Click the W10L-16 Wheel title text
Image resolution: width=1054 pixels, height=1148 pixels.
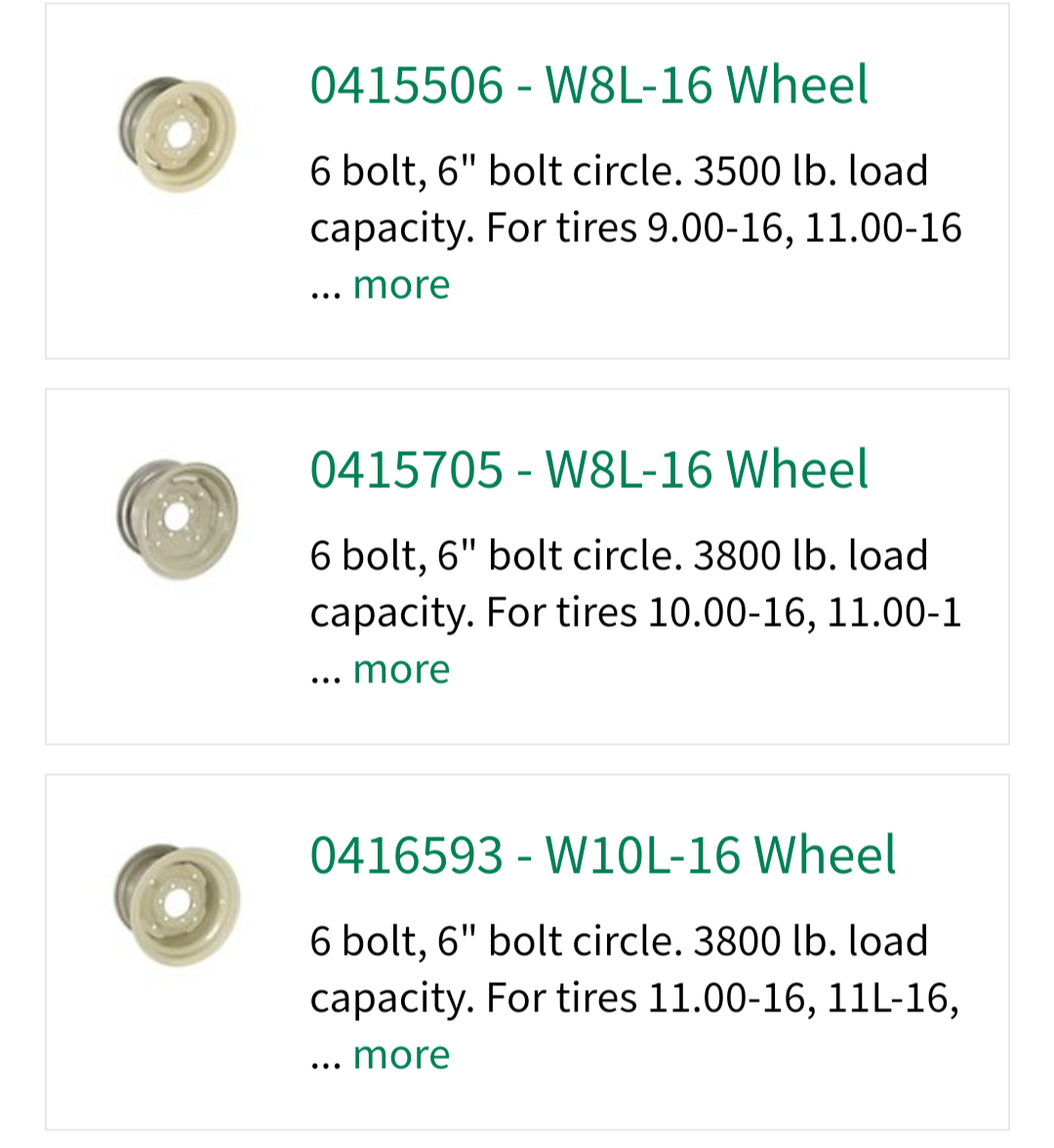coord(720,855)
